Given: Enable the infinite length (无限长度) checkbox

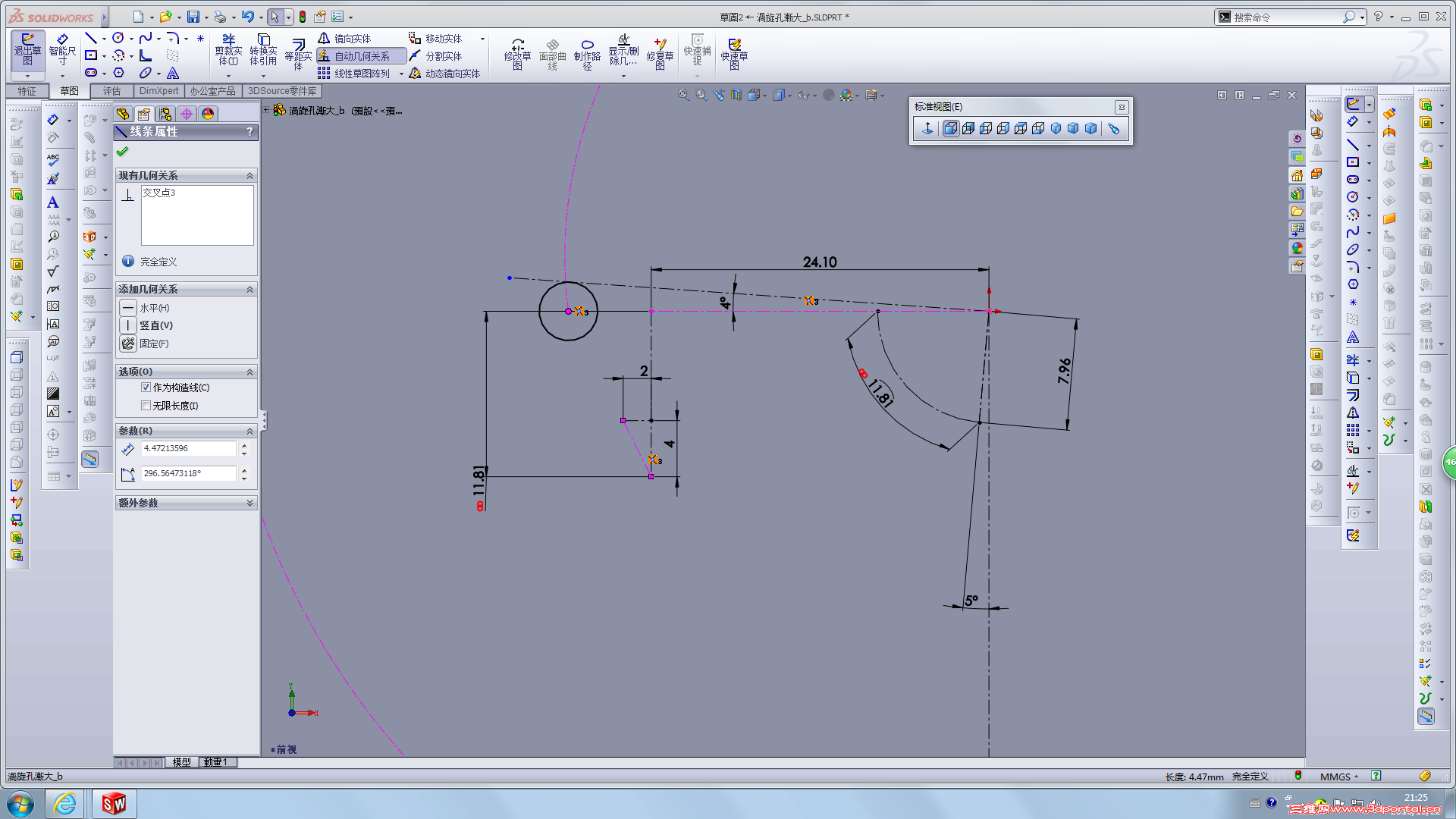Looking at the screenshot, I should click(x=146, y=406).
